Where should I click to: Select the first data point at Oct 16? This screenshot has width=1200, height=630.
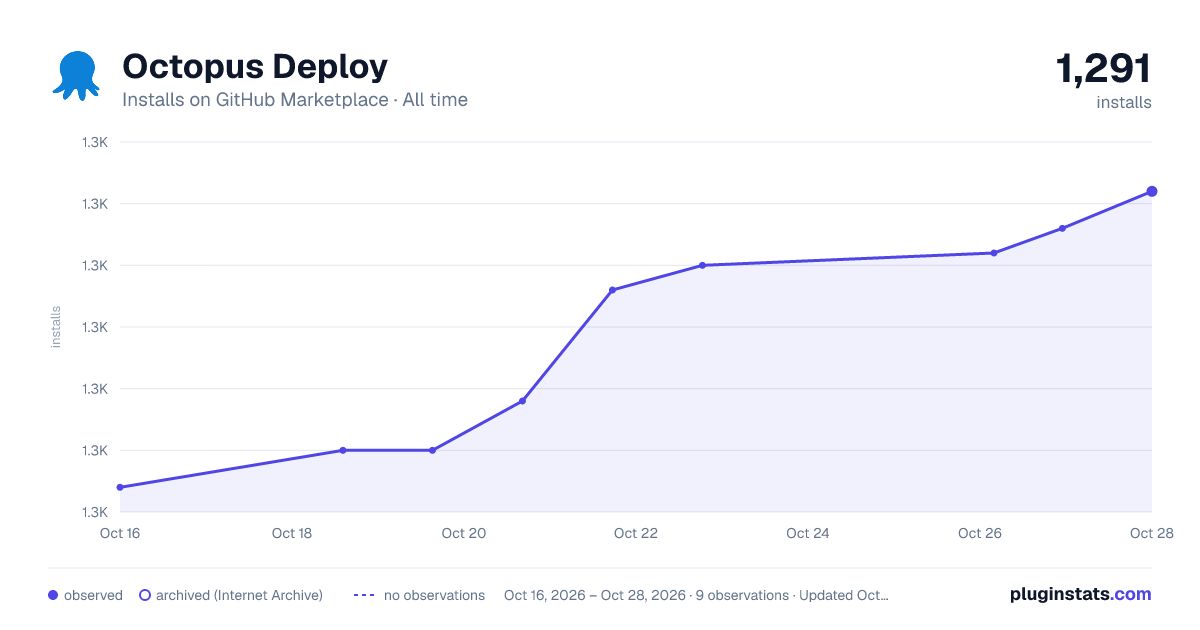tap(120, 487)
